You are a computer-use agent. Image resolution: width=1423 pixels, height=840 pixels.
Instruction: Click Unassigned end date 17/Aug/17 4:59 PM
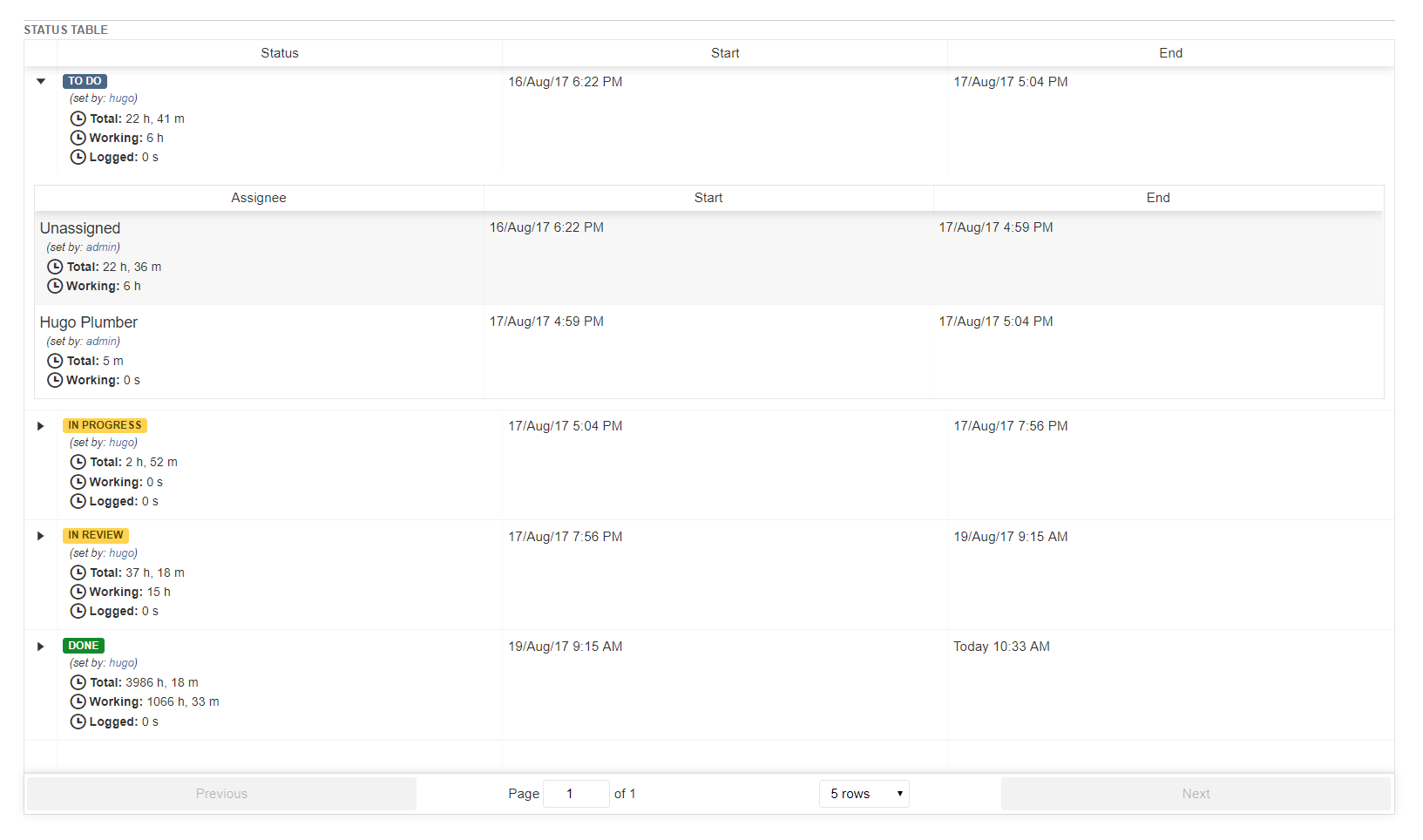pos(996,227)
